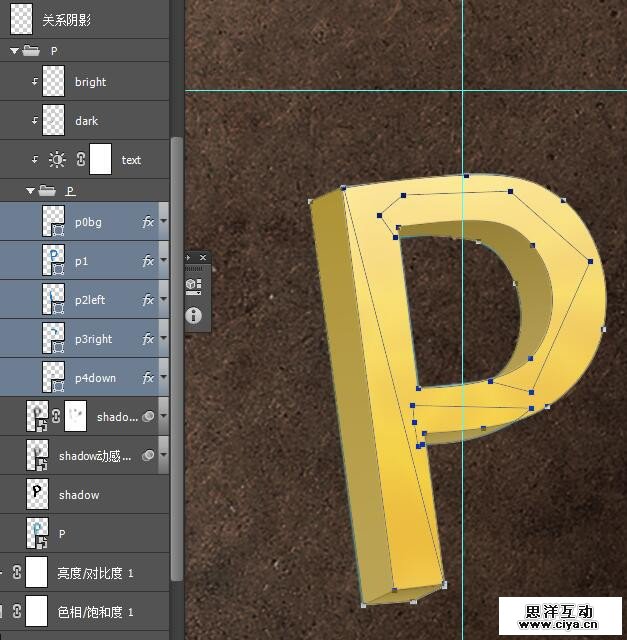Open the info panel icon
Image resolution: width=627 pixels, height=640 pixels.
coord(194,315)
